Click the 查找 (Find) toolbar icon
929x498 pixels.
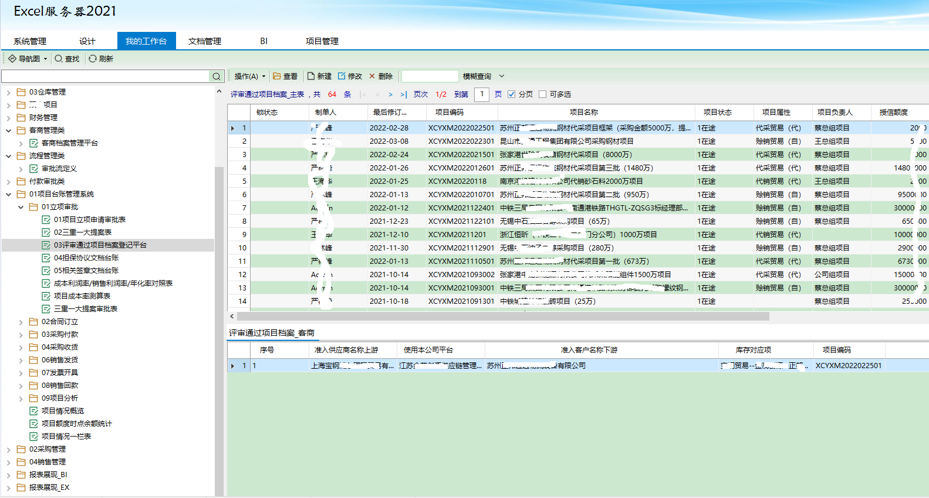click(x=59, y=59)
